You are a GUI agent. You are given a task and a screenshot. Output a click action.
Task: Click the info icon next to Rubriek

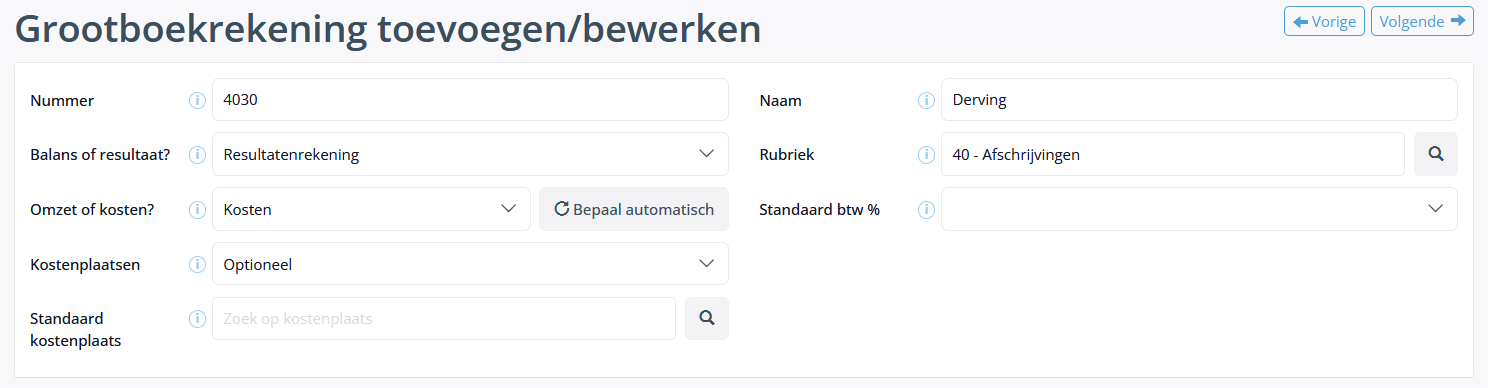pos(926,155)
